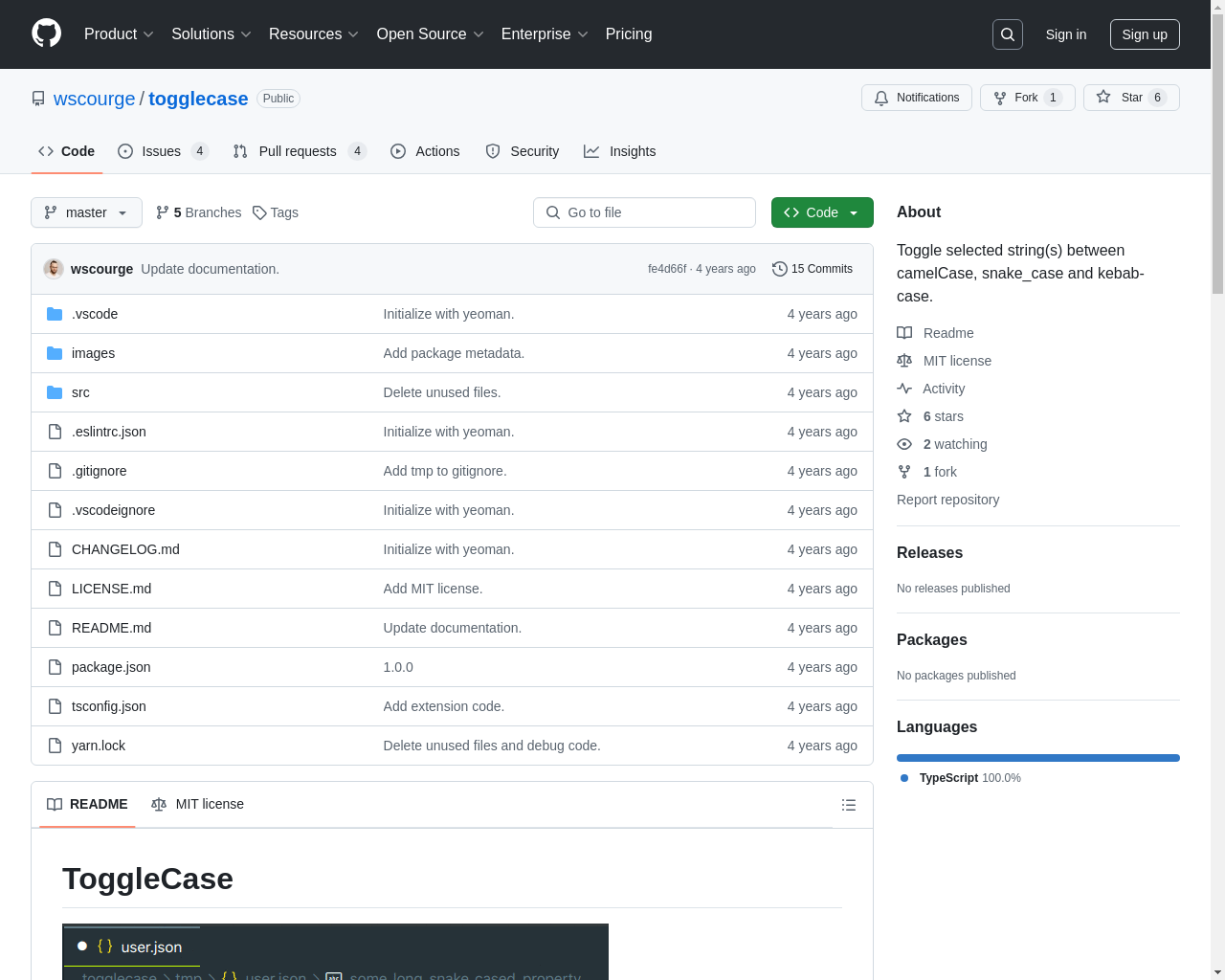The height and width of the screenshot is (980, 1225).
Task: Open README.md file
Action: (111, 628)
